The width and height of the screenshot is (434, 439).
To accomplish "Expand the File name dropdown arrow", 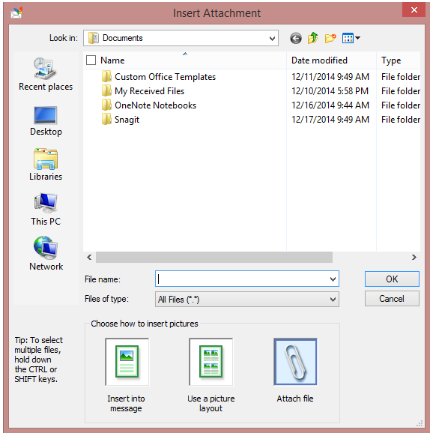I will [333, 279].
